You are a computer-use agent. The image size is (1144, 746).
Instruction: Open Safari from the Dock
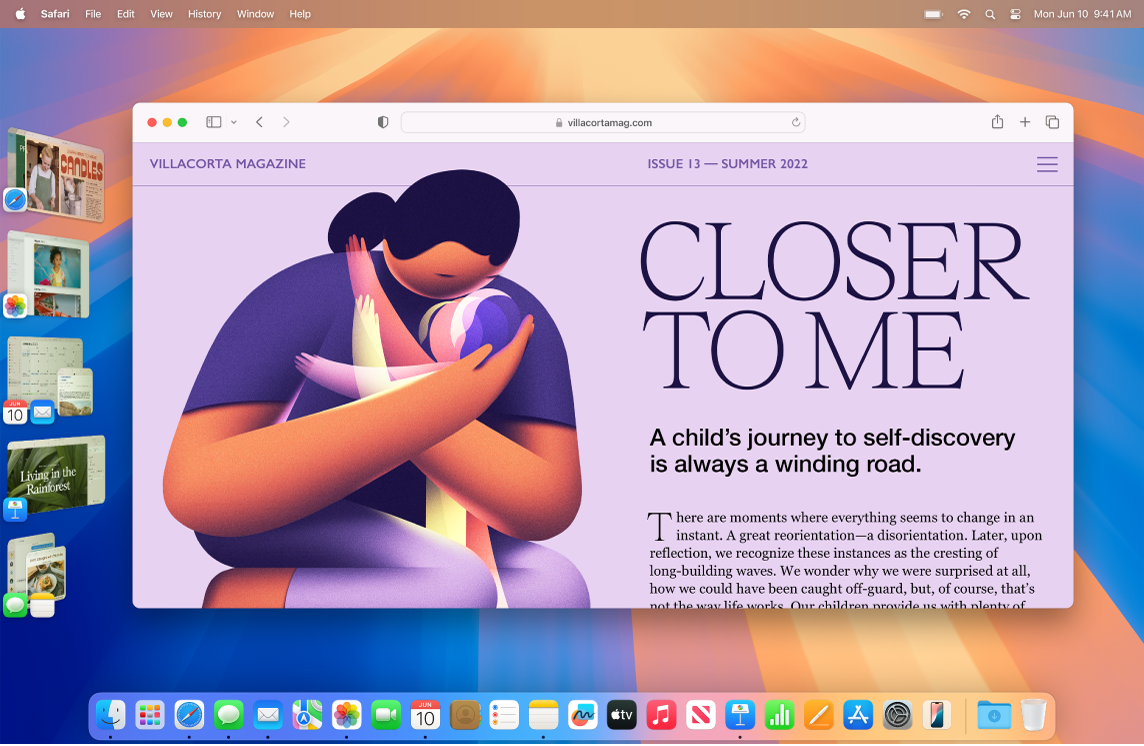click(189, 715)
